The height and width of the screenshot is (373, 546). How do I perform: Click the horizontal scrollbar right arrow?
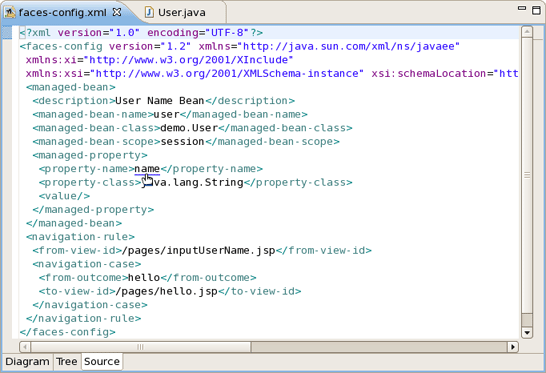513,347
